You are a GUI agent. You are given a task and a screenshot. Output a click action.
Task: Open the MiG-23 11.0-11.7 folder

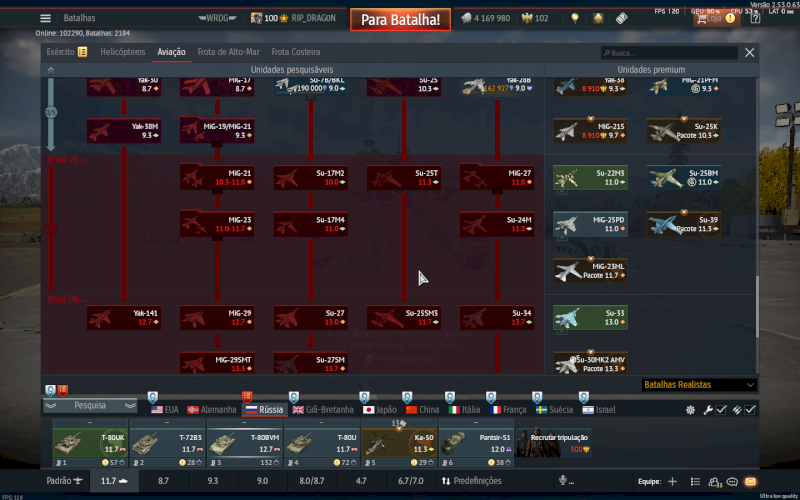point(217,224)
